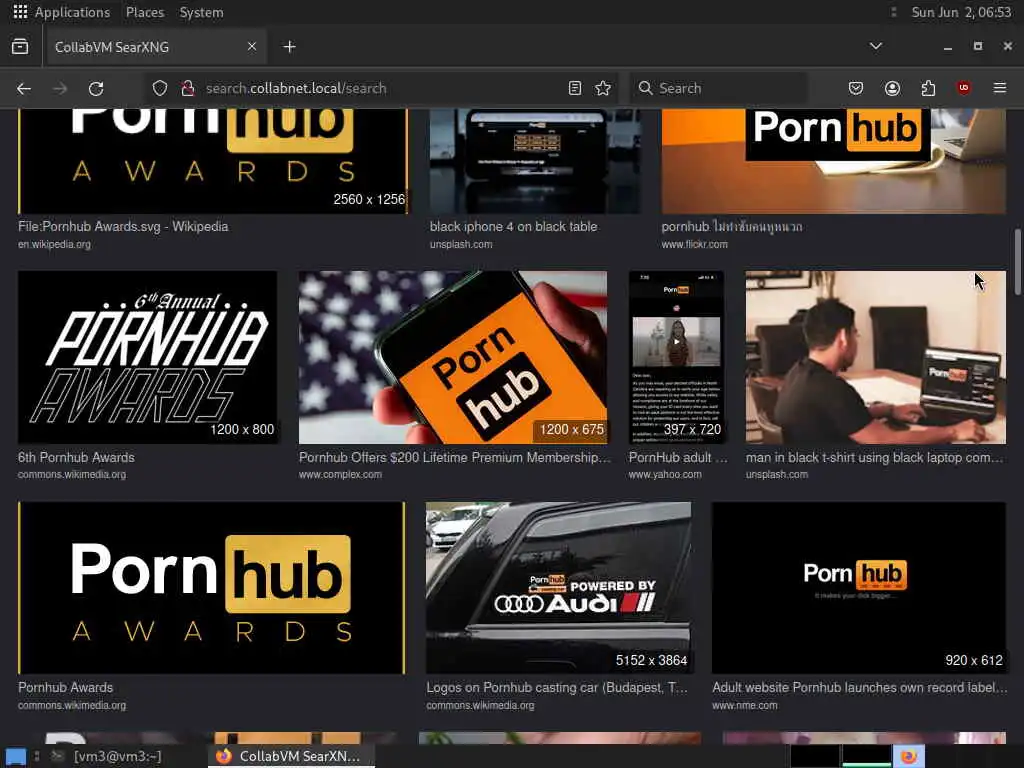Open the Pocket save icon
The width and height of the screenshot is (1024, 768).
pyautogui.click(x=856, y=88)
